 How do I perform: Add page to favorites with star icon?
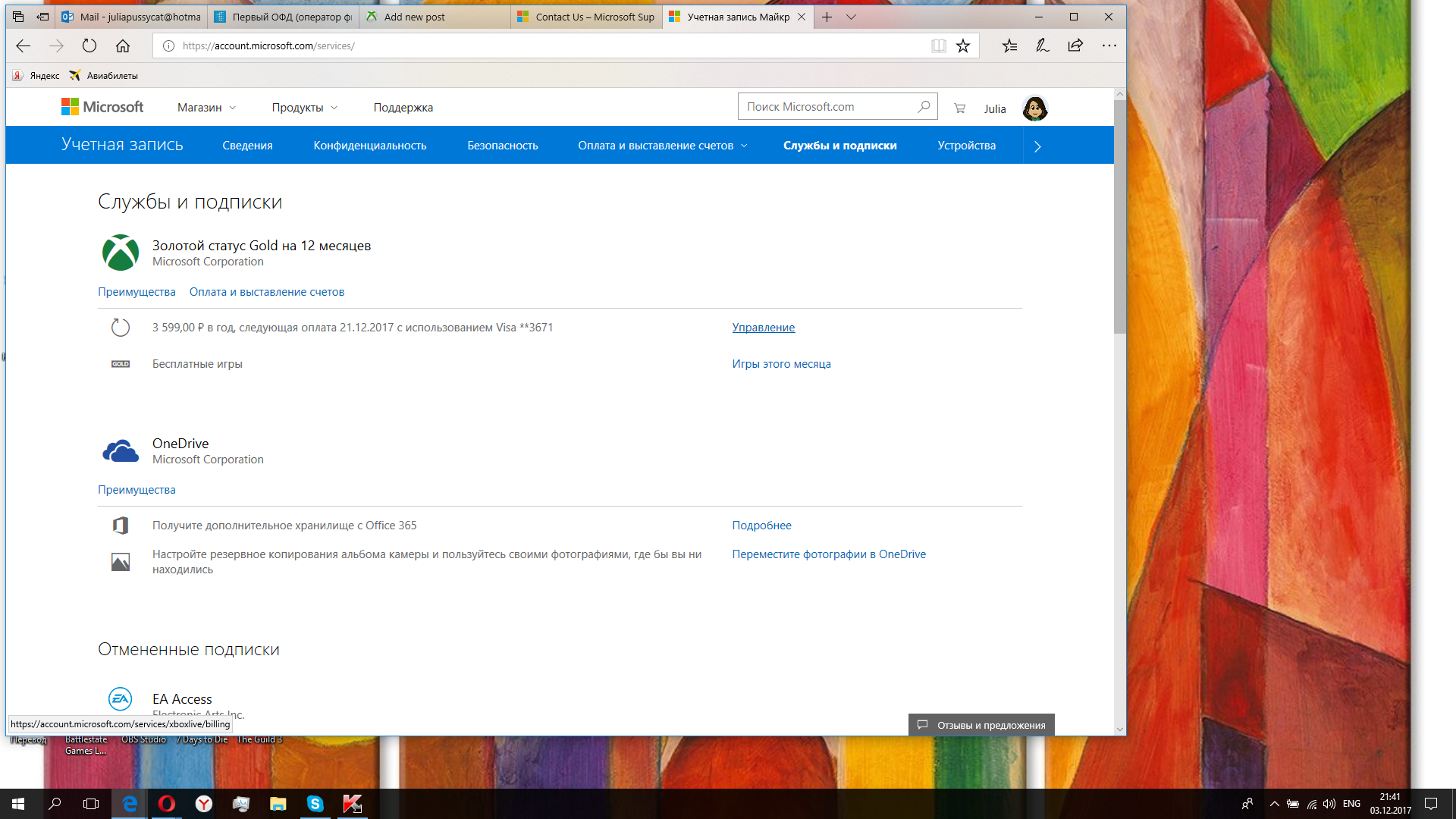pyautogui.click(x=963, y=45)
